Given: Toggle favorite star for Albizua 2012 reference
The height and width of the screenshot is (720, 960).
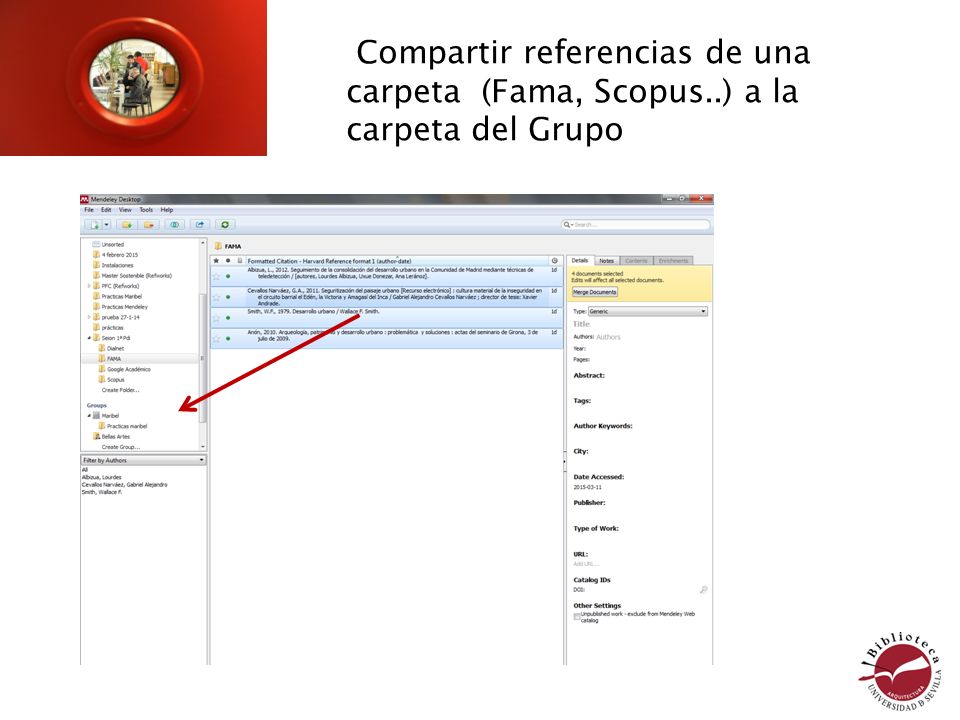Looking at the screenshot, I should [216, 277].
